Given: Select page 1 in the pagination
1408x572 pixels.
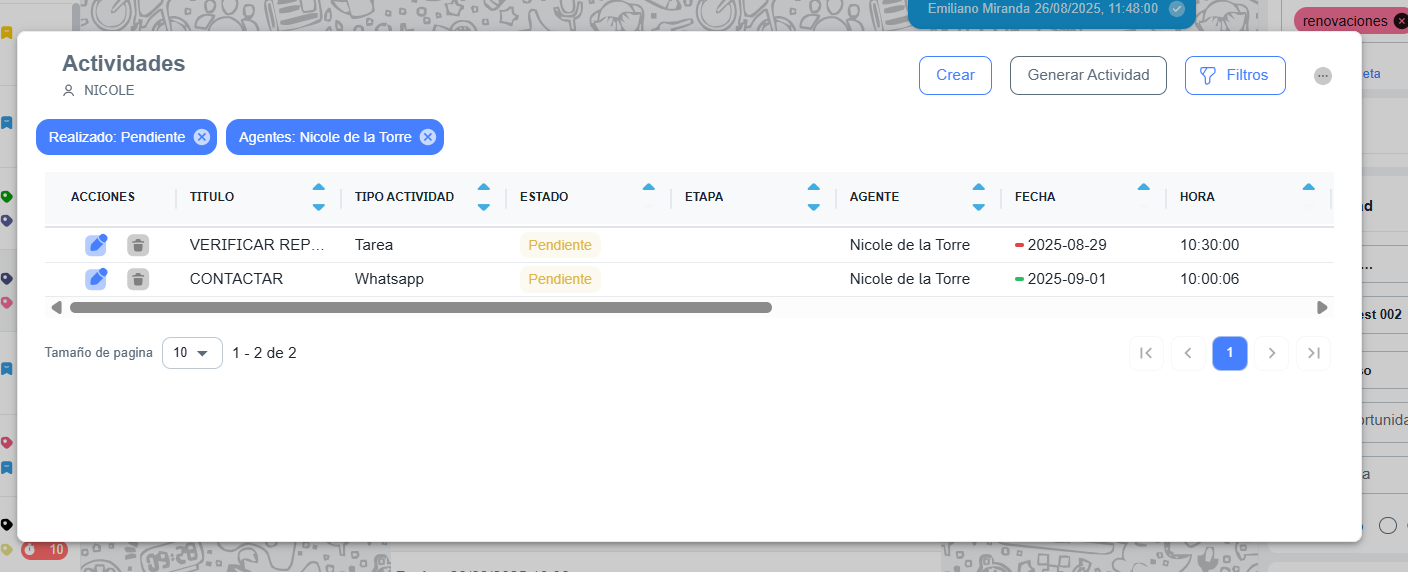Looking at the screenshot, I should coord(1230,353).
